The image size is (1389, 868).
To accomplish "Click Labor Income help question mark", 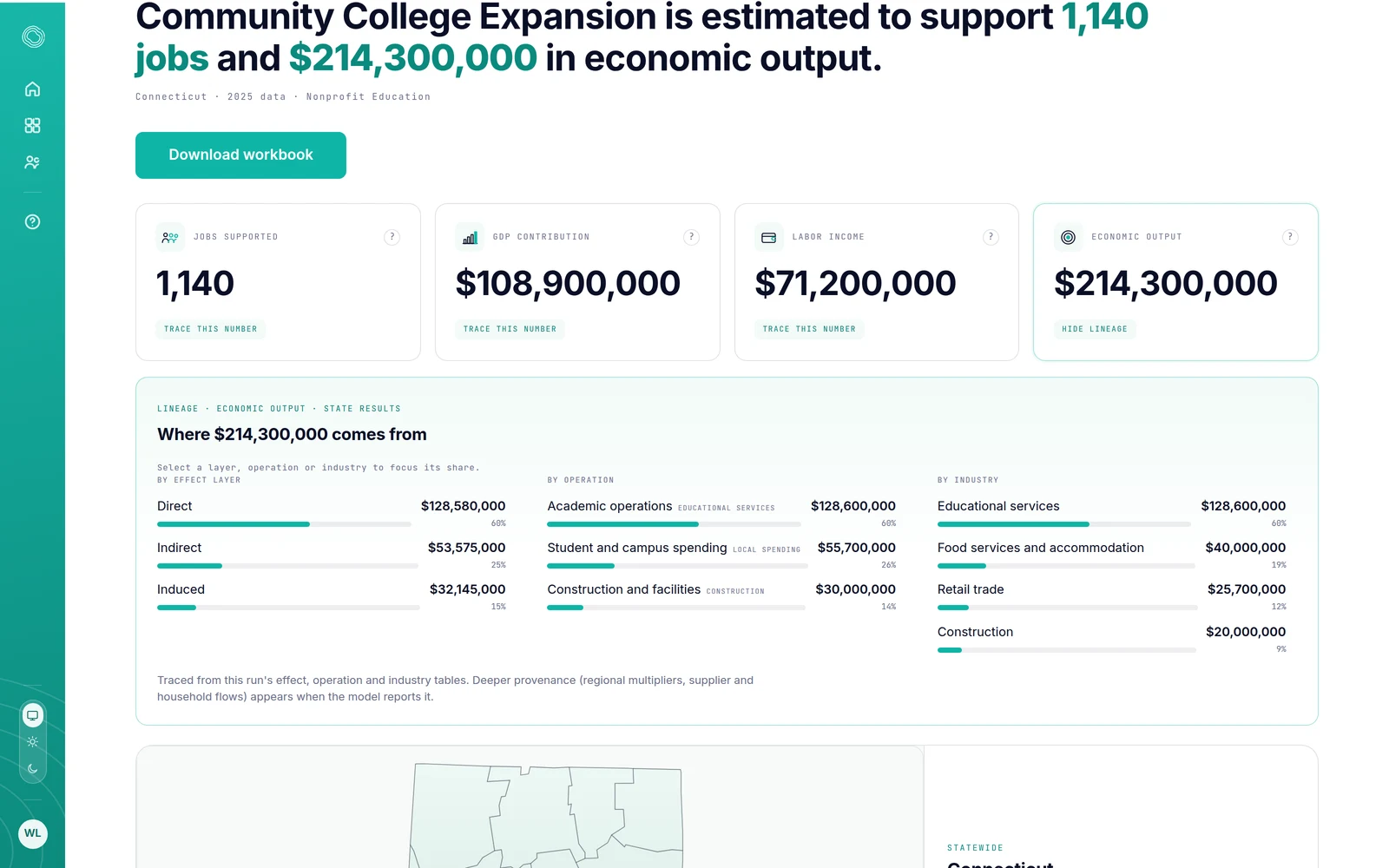I will [x=991, y=237].
